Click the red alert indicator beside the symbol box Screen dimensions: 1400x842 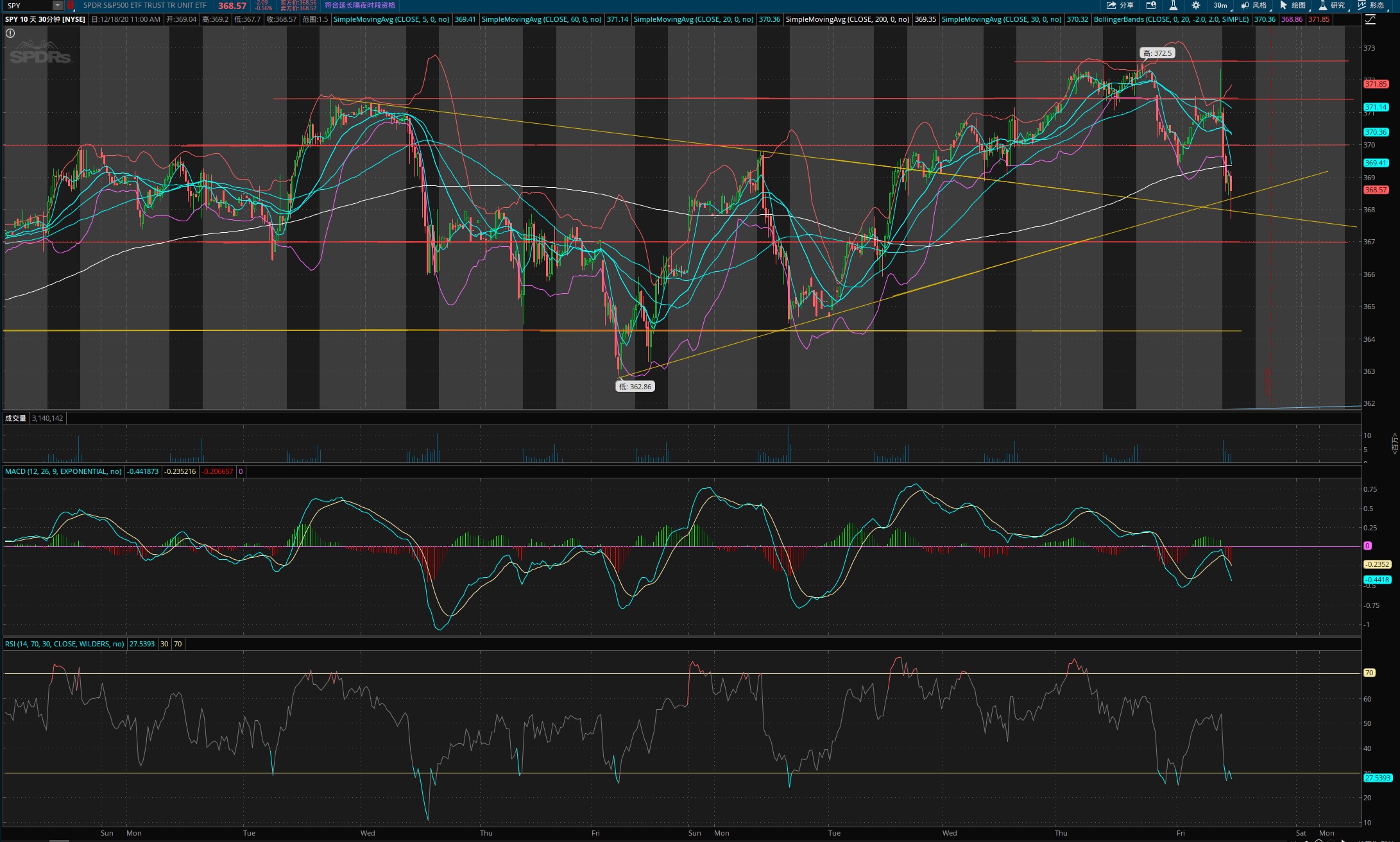71,5
